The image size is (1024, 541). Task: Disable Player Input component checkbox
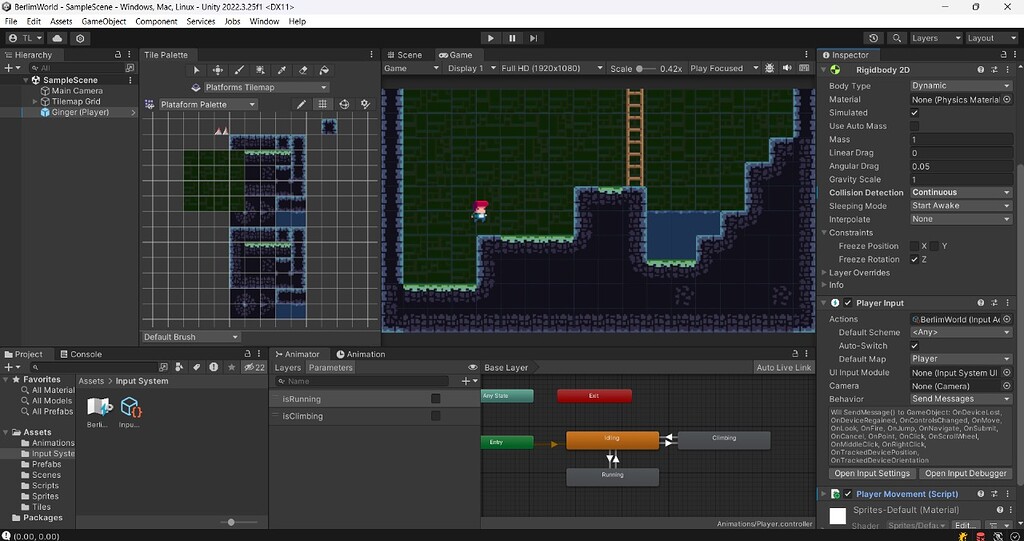(848, 303)
